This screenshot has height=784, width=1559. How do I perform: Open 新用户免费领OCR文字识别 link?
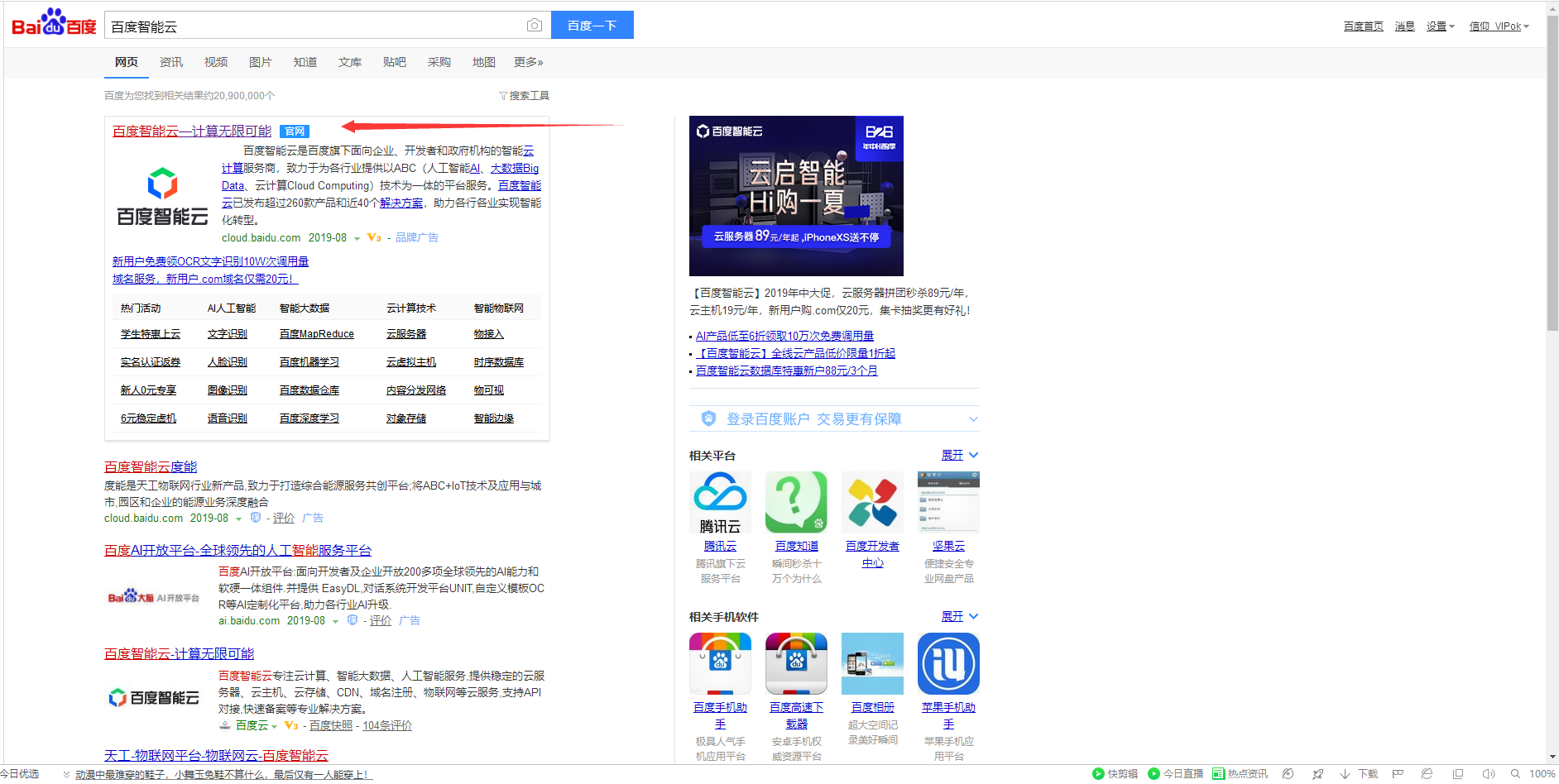[210, 261]
